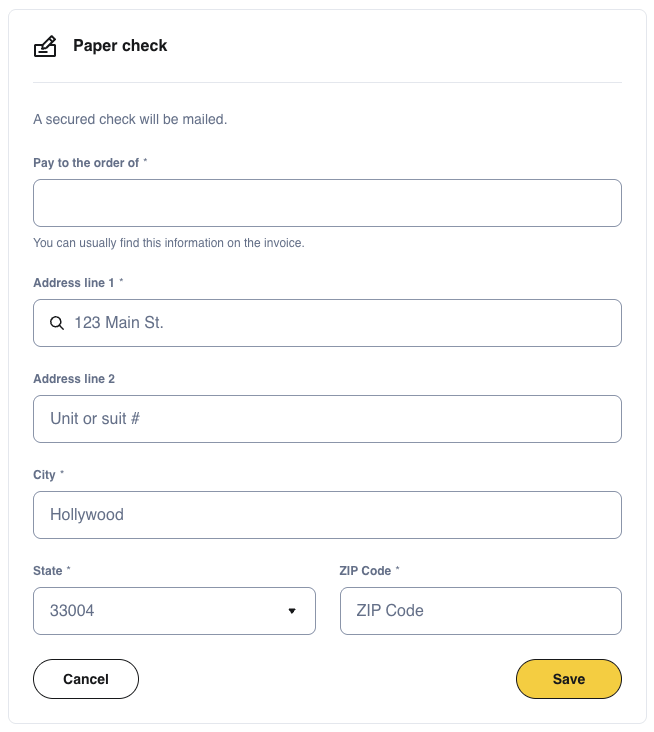Open the State select showing 33004
Viewport: 654px width, 732px height.
(174, 610)
